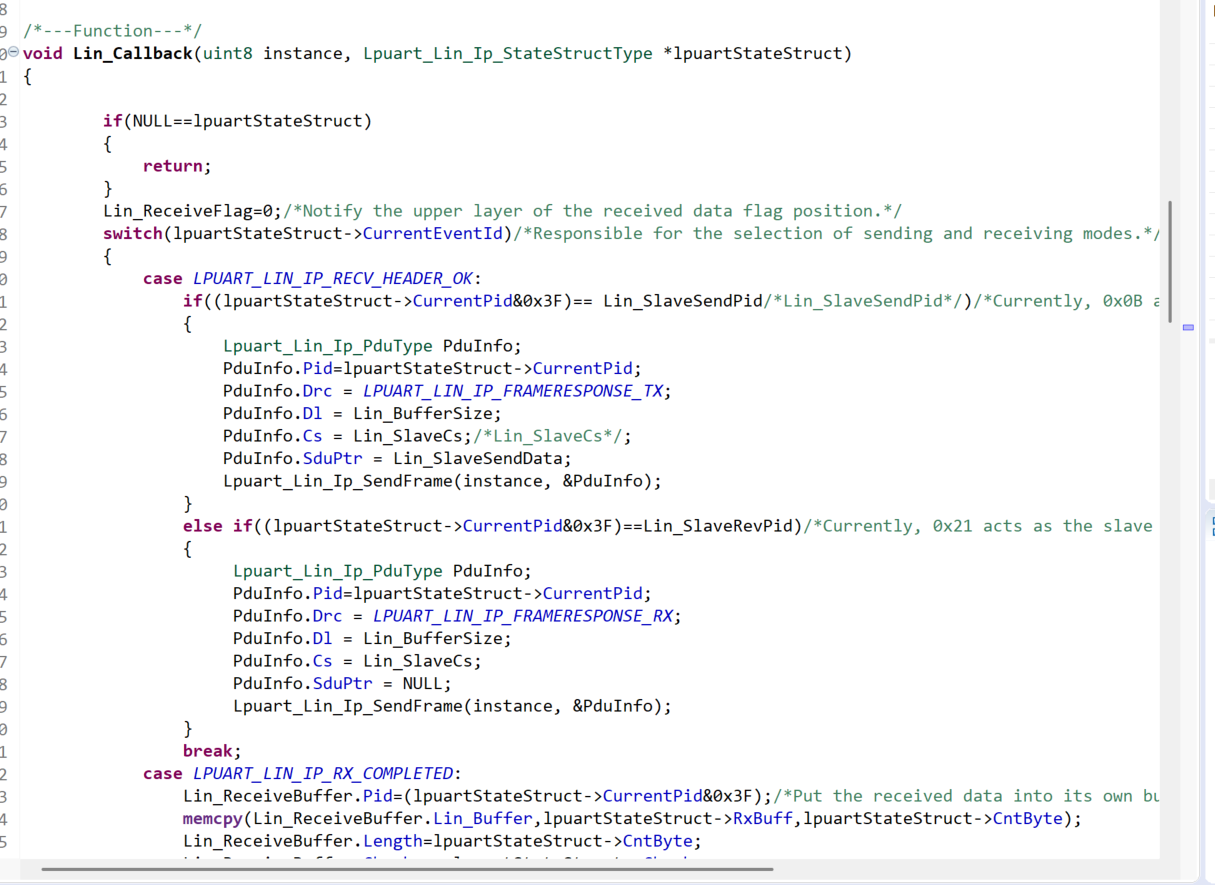
Task: Click the switch keyword
Action: 133,233
